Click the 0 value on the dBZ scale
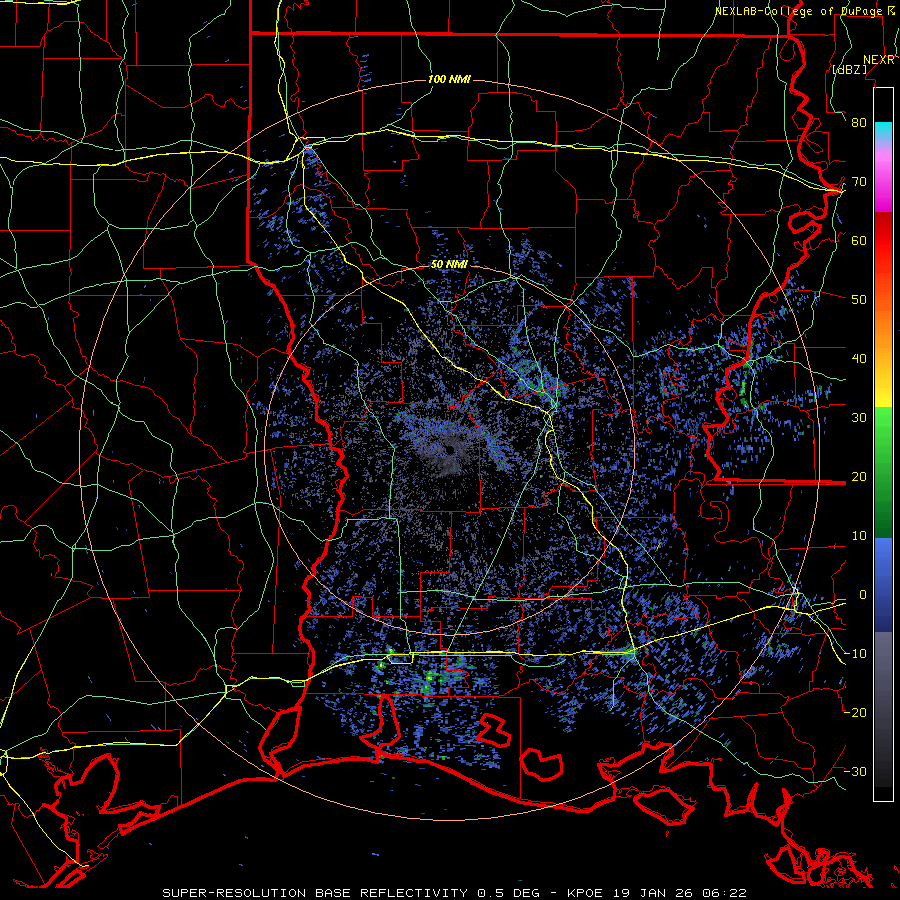 click(x=863, y=595)
